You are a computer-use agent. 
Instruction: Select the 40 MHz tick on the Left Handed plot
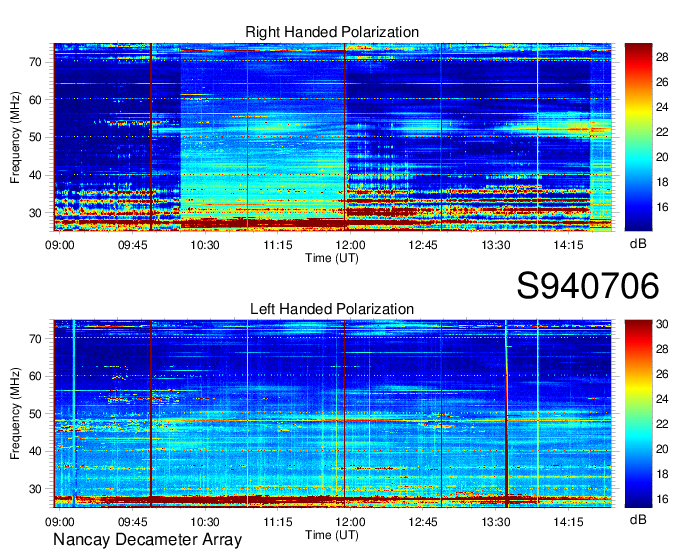36,451
